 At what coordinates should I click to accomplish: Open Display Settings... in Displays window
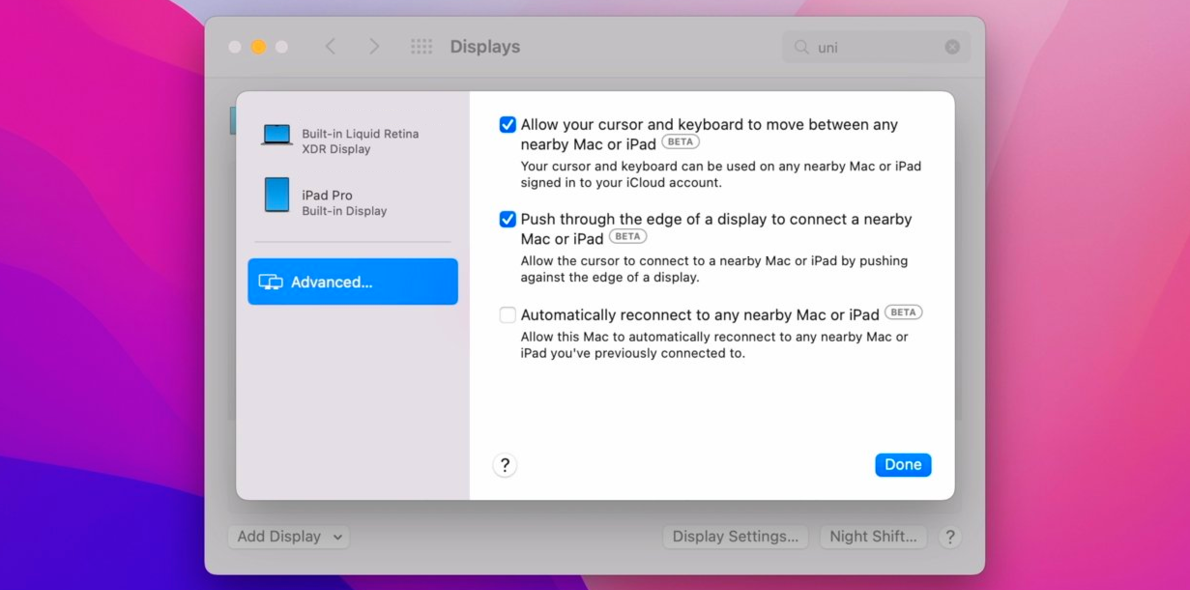coord(735,537)
